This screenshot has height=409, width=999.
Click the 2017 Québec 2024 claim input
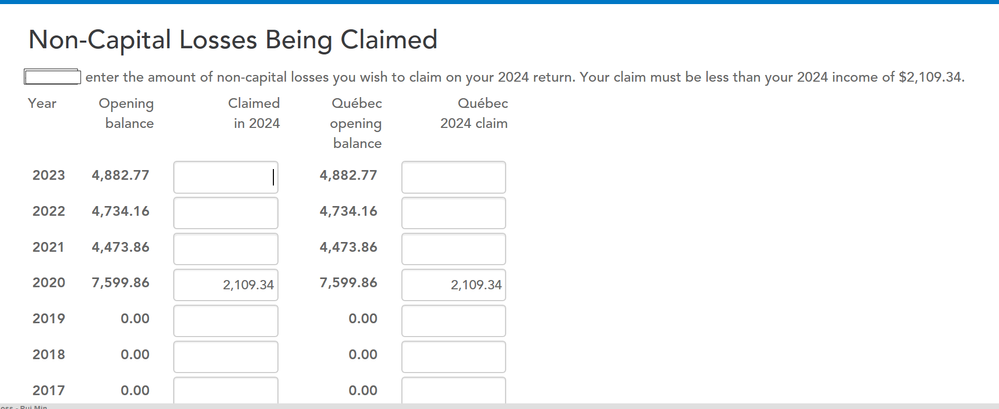[453, 390]
